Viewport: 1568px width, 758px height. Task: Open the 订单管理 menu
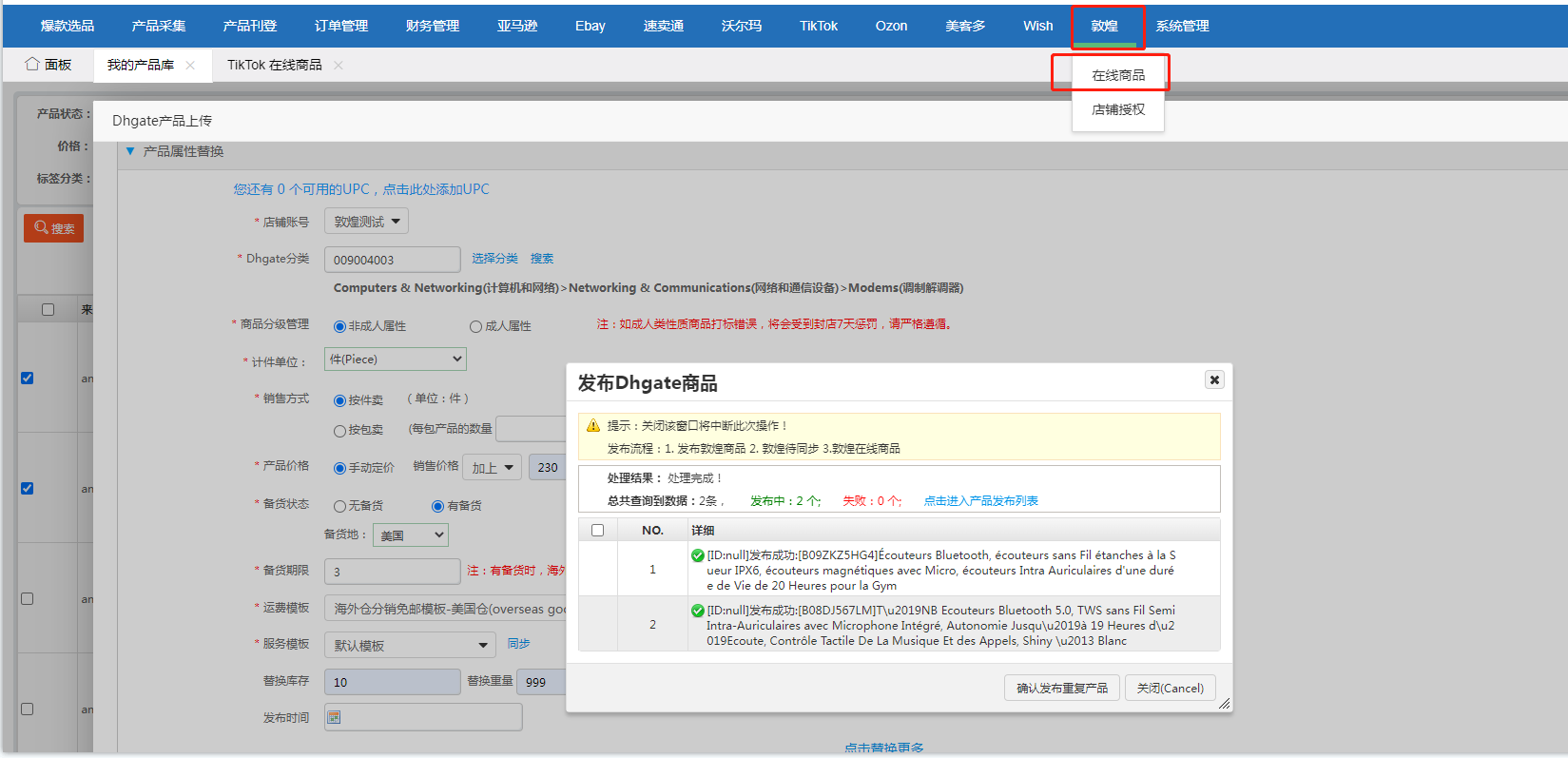[x=341, y=26]
